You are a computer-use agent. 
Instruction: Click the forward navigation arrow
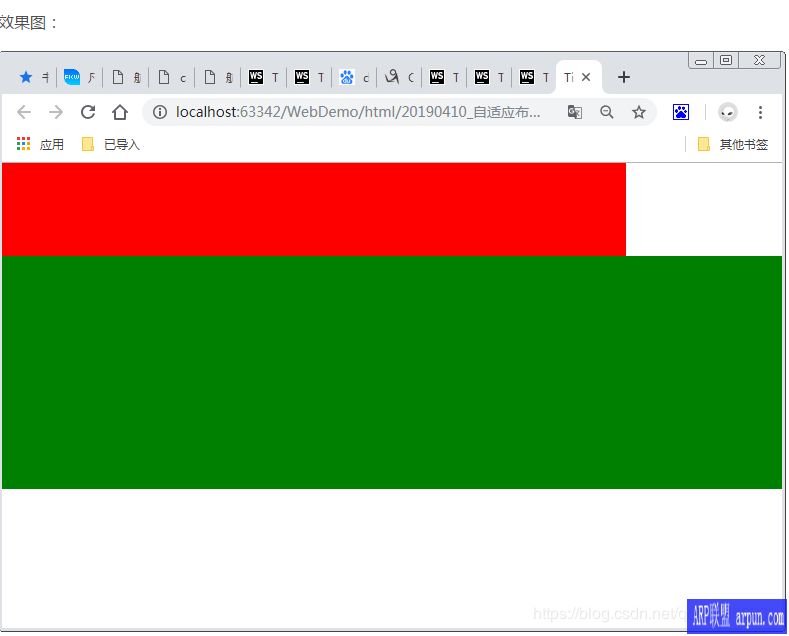pyautogui.click(x=56, y=112)
